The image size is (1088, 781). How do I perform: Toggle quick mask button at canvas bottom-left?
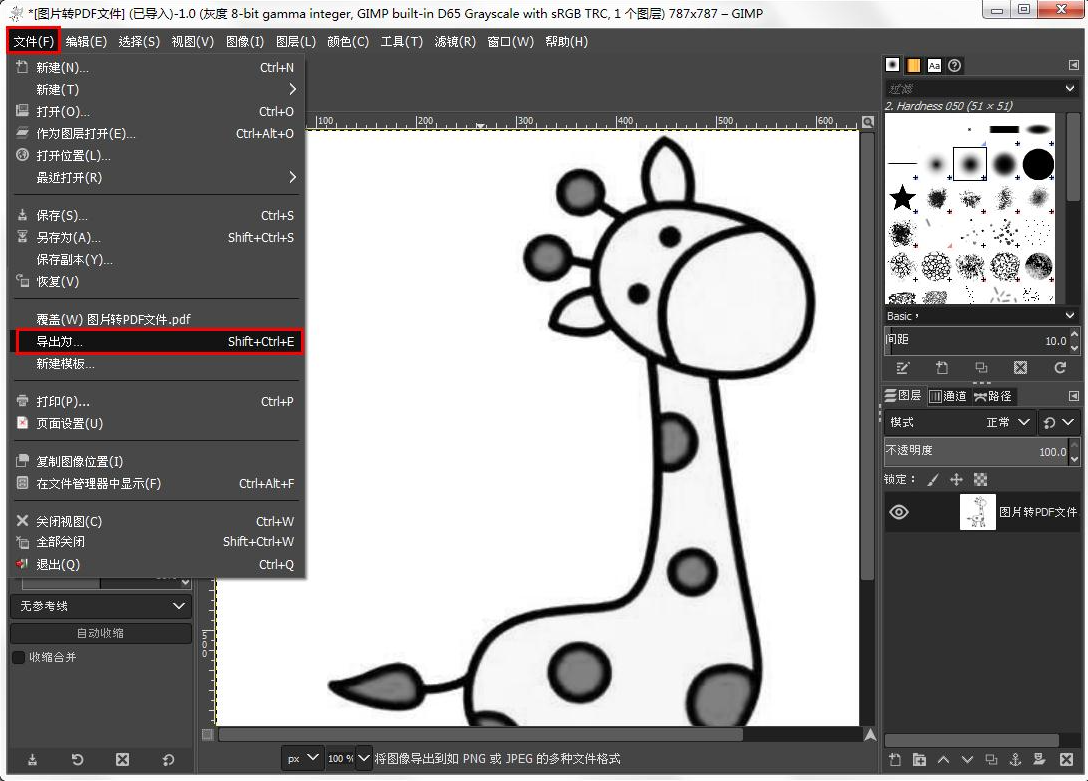pyautogui.click(x=207, y=735)
